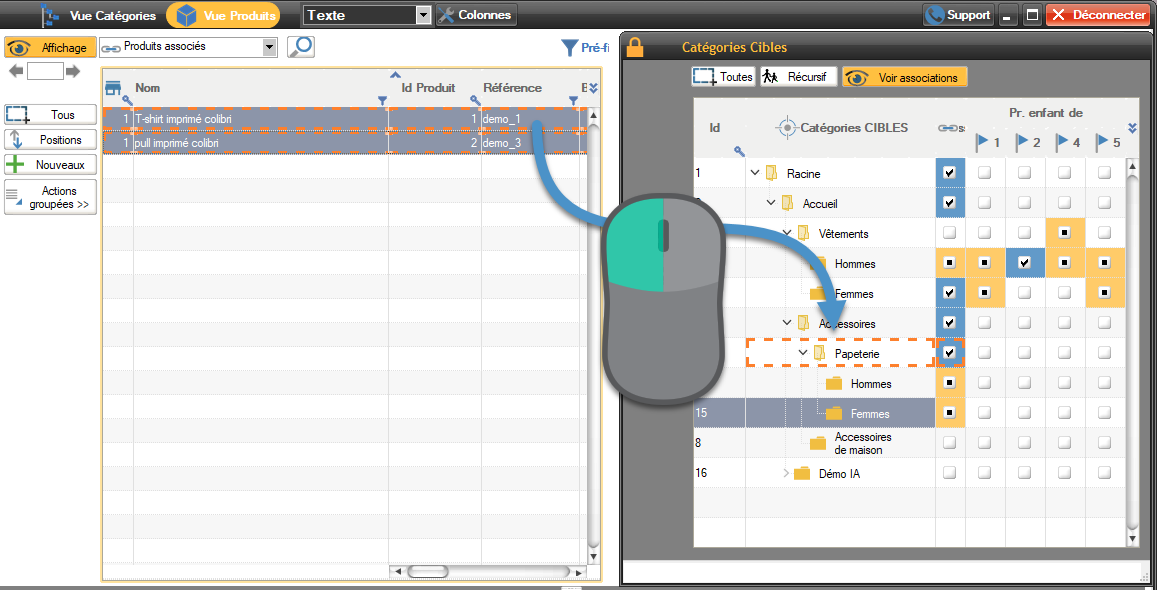Click the Nouveaux button
Image resolution: width=1157 pixels, height=590 pixels.
click(x=50, y=165)
